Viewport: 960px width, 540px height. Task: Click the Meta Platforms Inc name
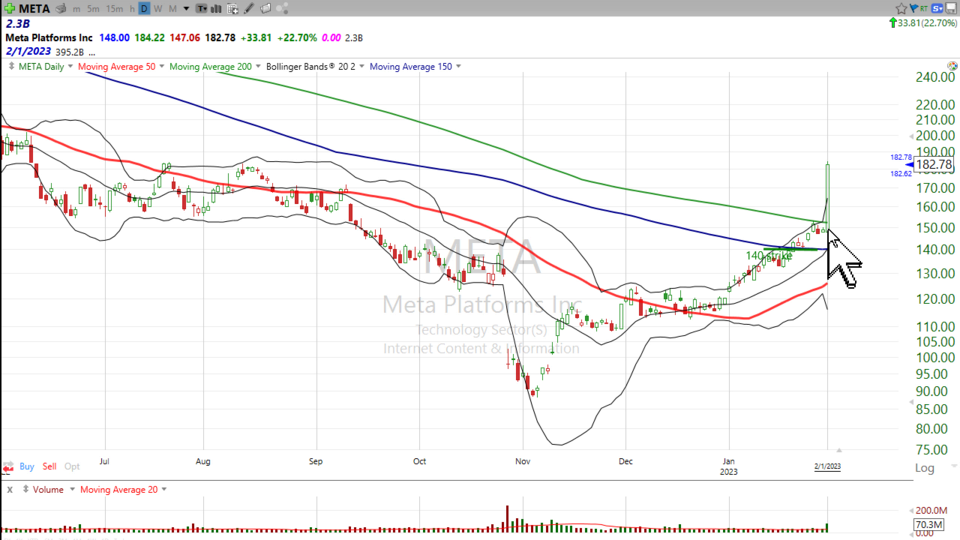(x=49, y=37)
